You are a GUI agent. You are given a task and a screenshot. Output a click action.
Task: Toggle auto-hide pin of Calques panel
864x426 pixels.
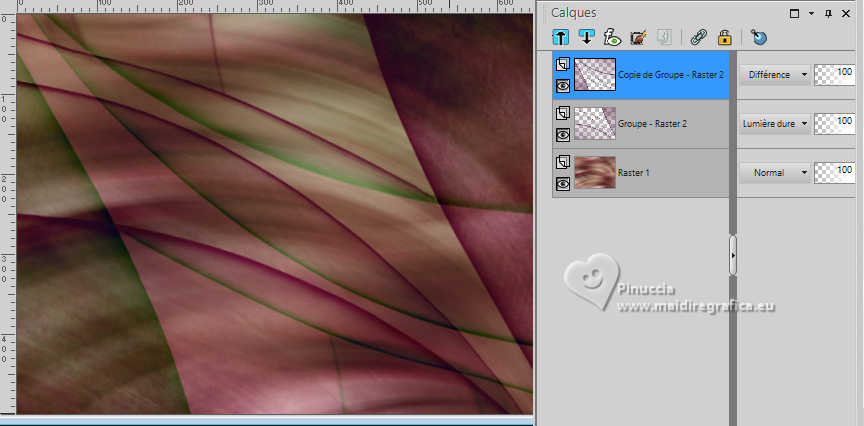click(x=828, y=14)
